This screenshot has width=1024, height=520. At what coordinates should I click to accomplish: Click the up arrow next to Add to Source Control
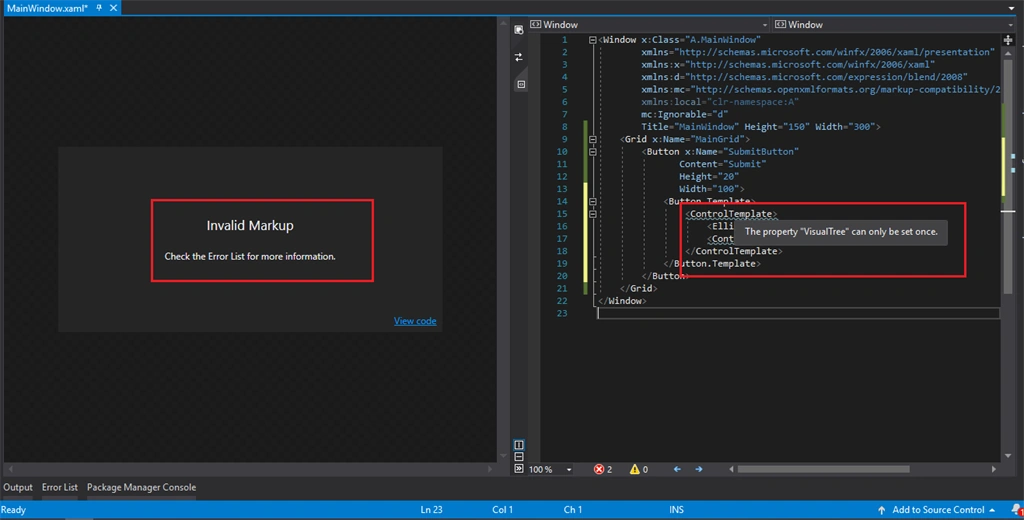pyautogui.click(x=882, y=510)
